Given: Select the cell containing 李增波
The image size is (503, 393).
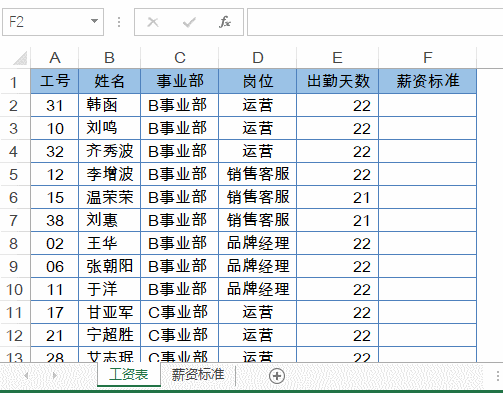Looking at the screenshot, I should coord(110,174).
